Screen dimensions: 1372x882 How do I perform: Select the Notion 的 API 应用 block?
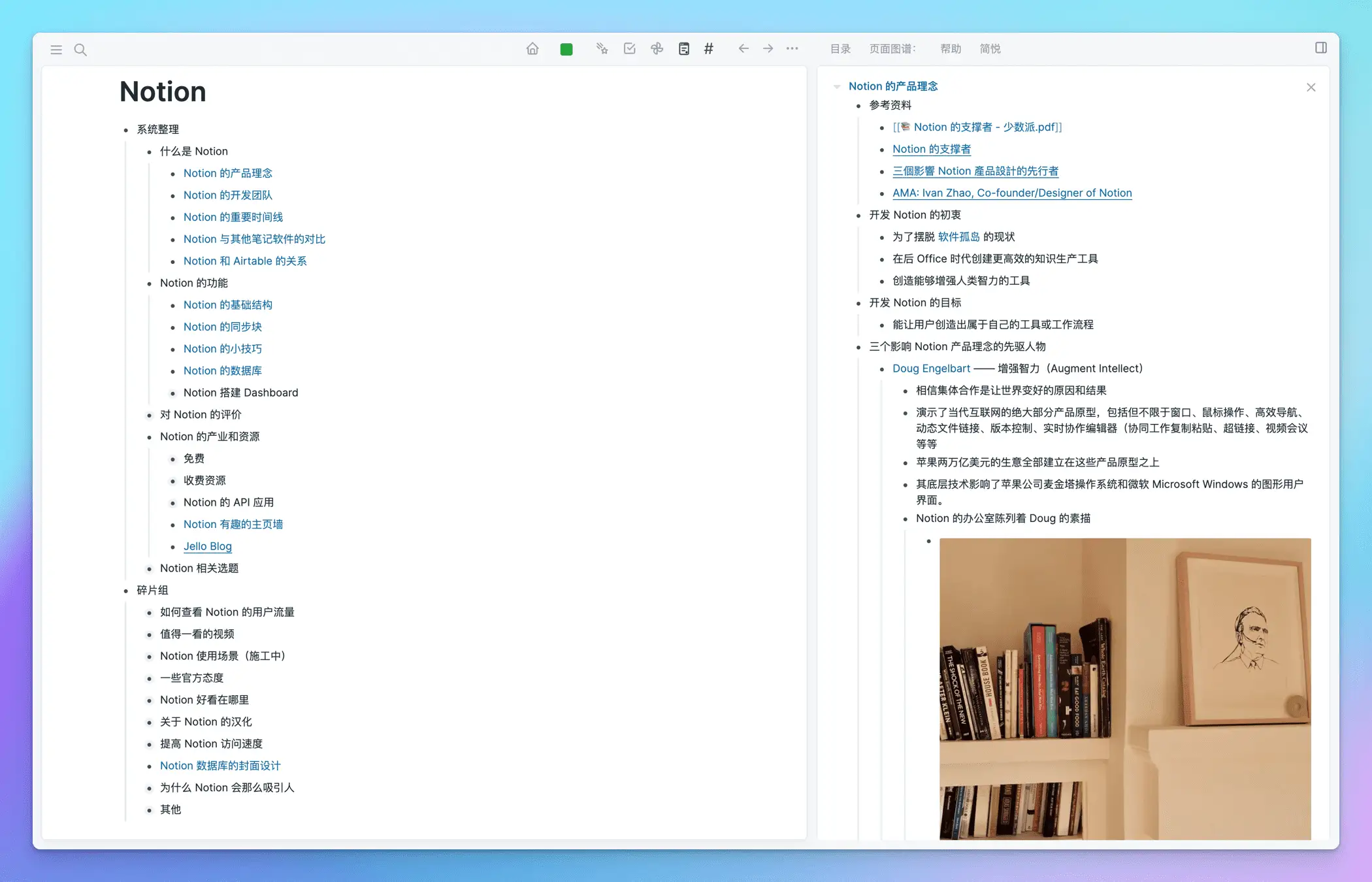point(229,502)
